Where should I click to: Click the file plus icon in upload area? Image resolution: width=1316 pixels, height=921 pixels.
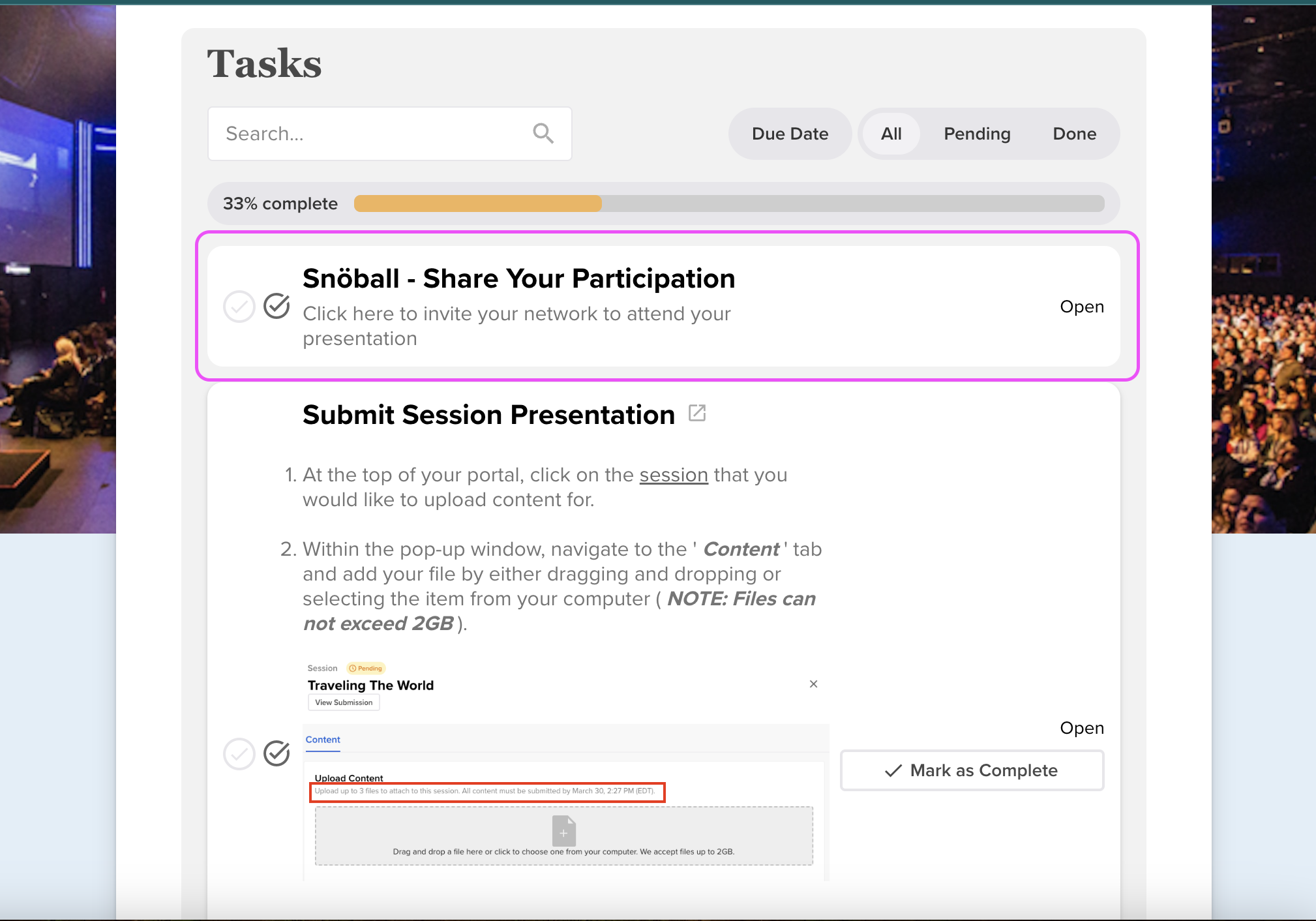(x=563, y=831)
